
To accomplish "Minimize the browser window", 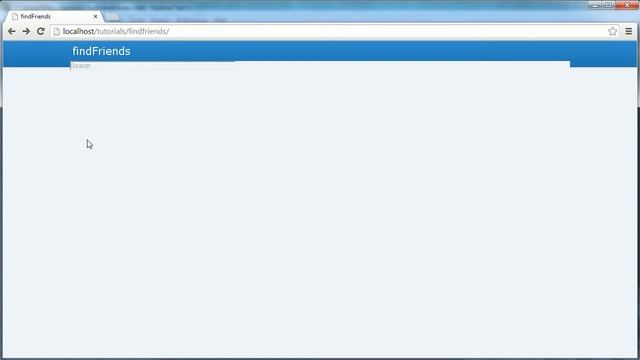I will (595, 5).
